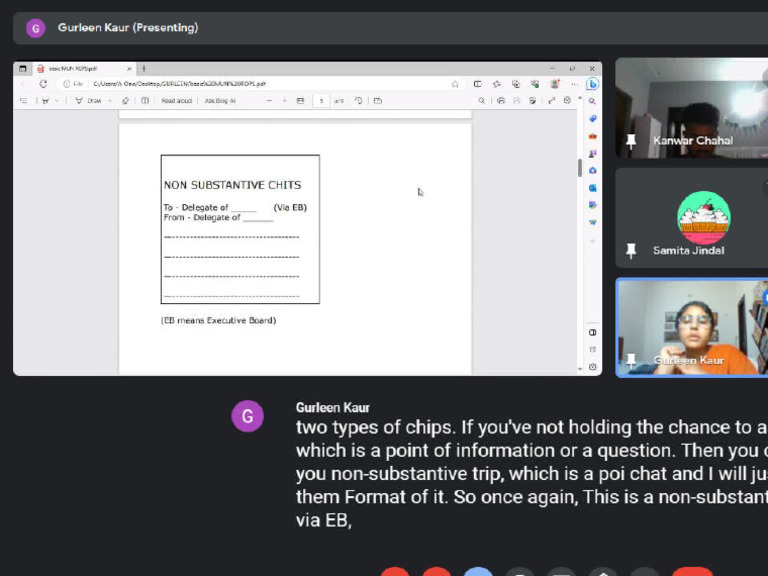Image resolution: width=768 pixels, height=576 pixels.
Task: Click Read aloud in PDF toolbar
Action: point(176,100)
